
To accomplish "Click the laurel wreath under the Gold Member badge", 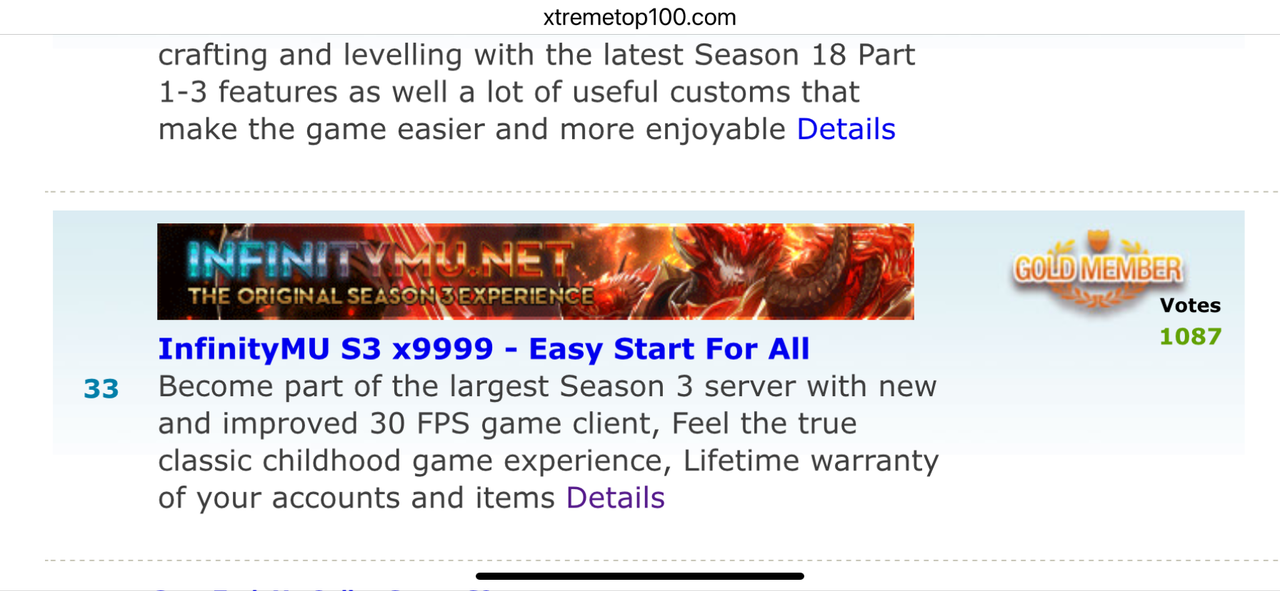I will 1097,293.
